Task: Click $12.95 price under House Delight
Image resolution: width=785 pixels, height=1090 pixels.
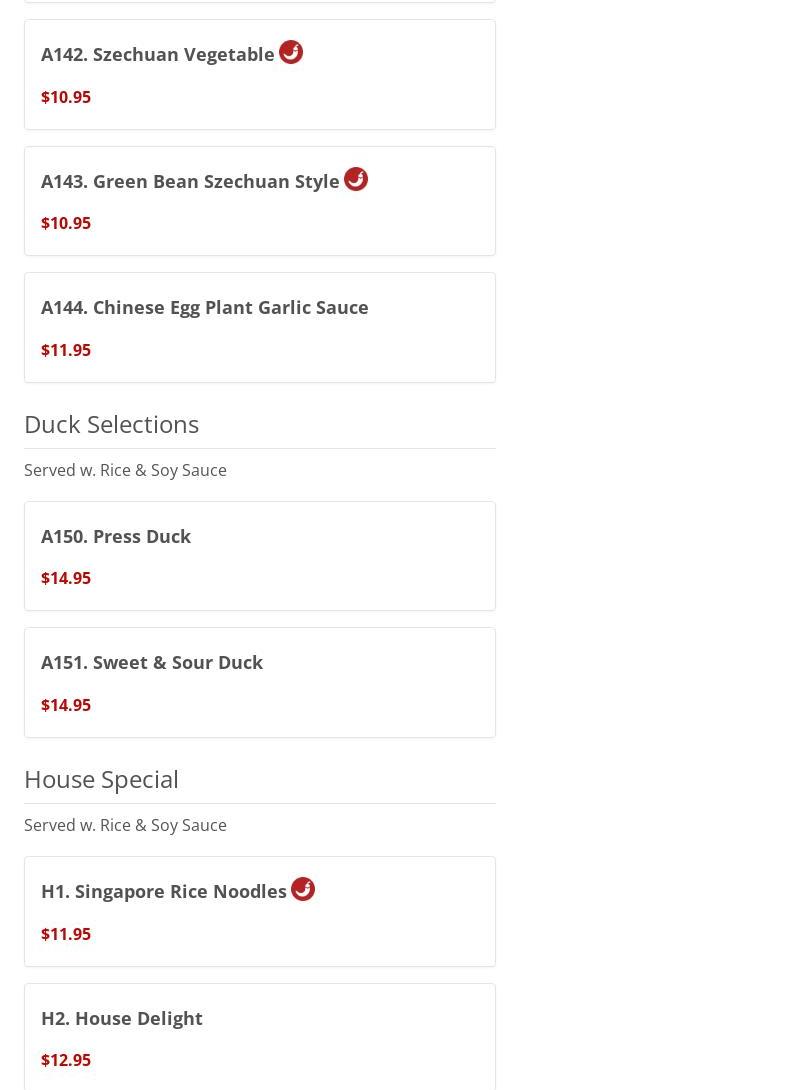Action: [66, 1061]
